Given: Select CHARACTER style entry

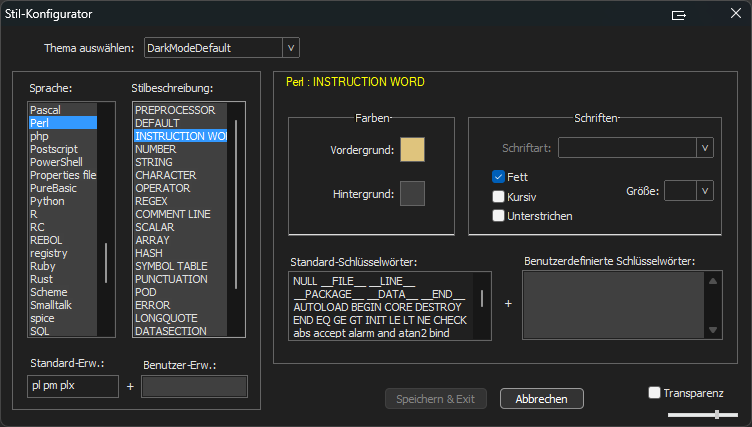Looking at the screenshot, I should tap(180, 175).
